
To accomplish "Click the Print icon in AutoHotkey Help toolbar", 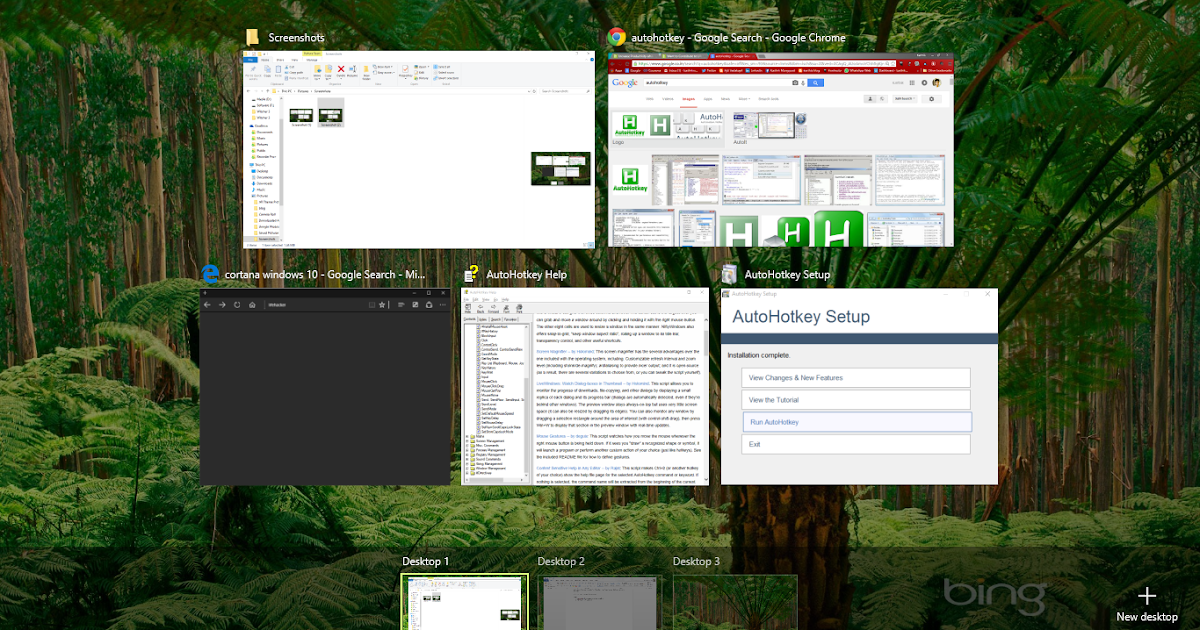I will coord(519,308).
